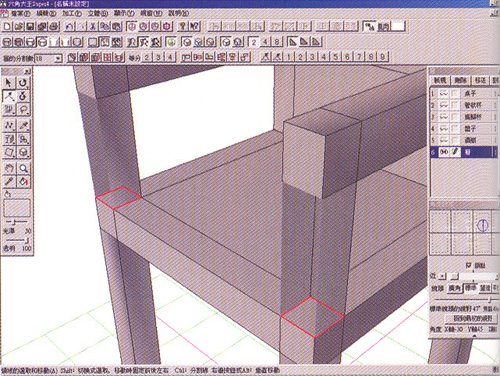Image resolution: width=500 pixels, height=376 pixels.
Task: Select the paint bucket tool
Action: (x=23, y=182)
